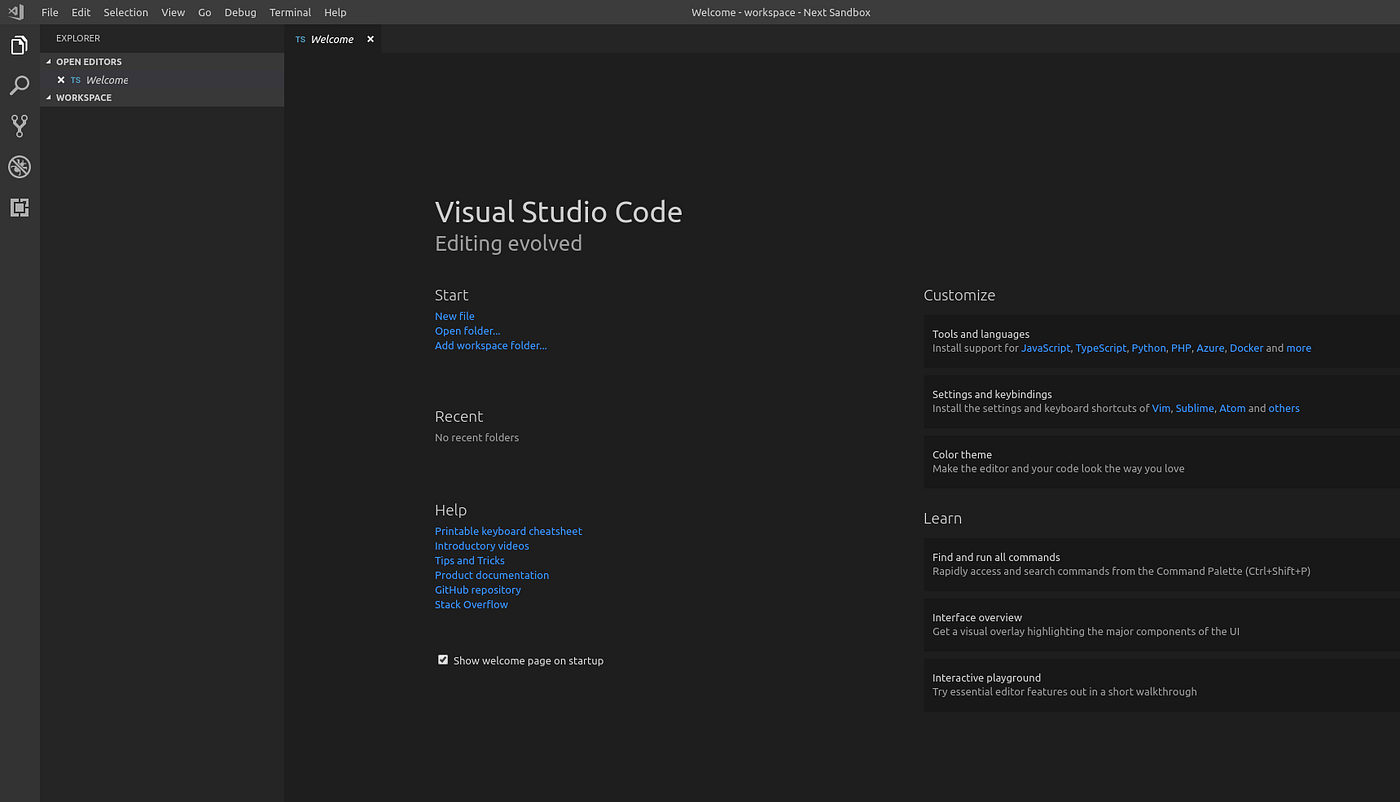Click the New file link under Start
Viewport: 1400px width, 802px height.
click(454, 315)
